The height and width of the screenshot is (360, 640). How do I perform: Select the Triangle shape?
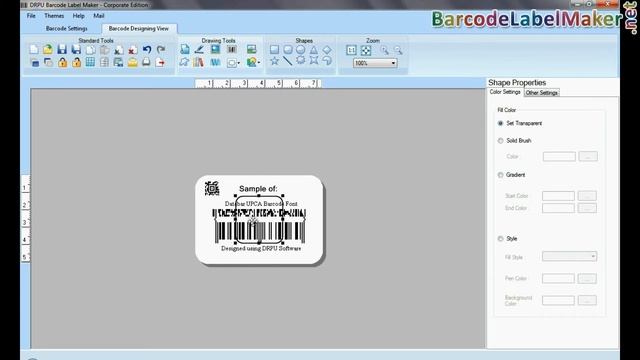[x=313, y=50]
